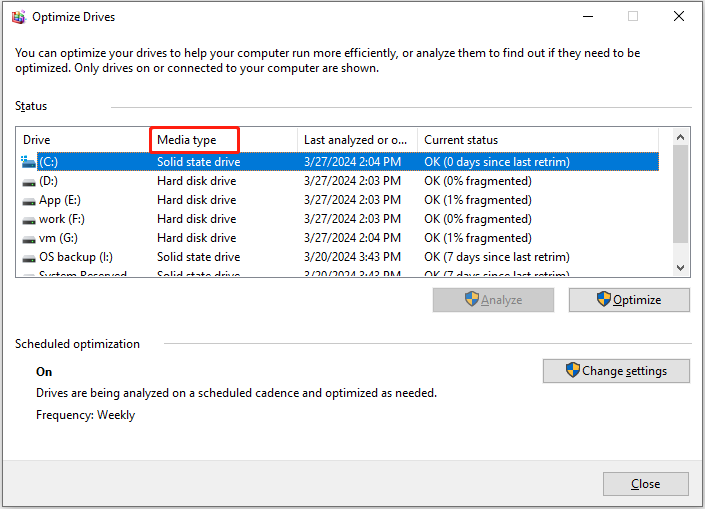Select the OS backup (I:) drive
The width and height of the screenshot is (705, 509).
click(339, 257)
